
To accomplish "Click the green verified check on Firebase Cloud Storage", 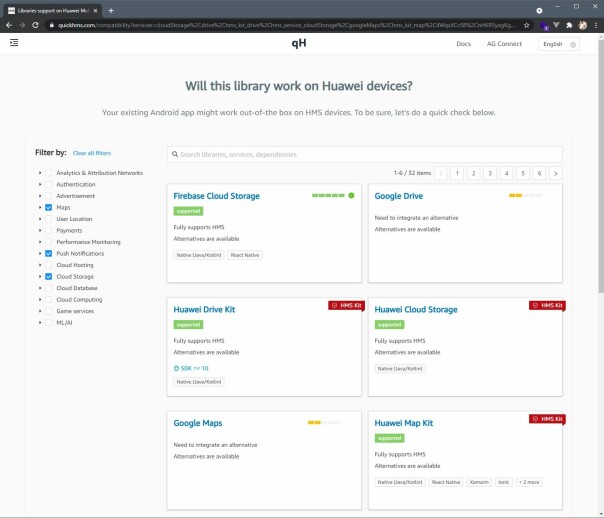I will click(351, 195).
